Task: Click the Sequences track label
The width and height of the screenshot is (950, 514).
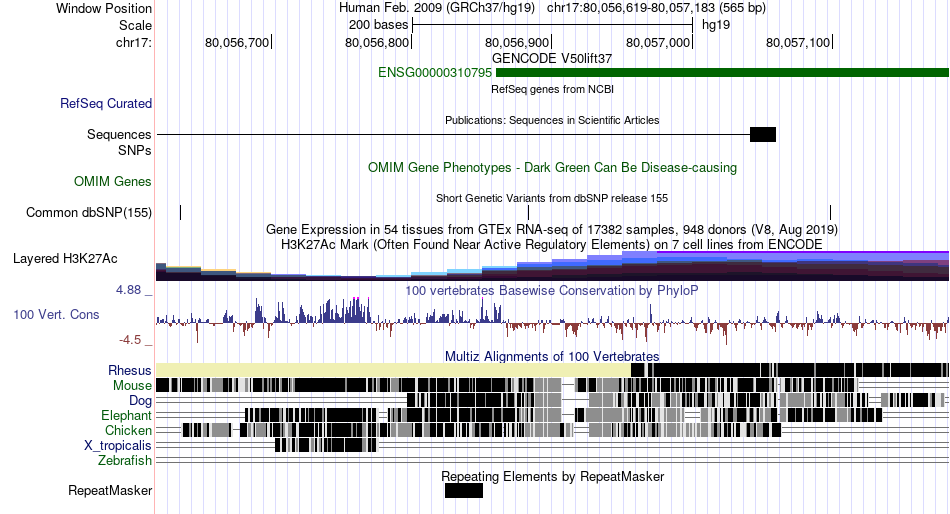Action: point(119,135)
